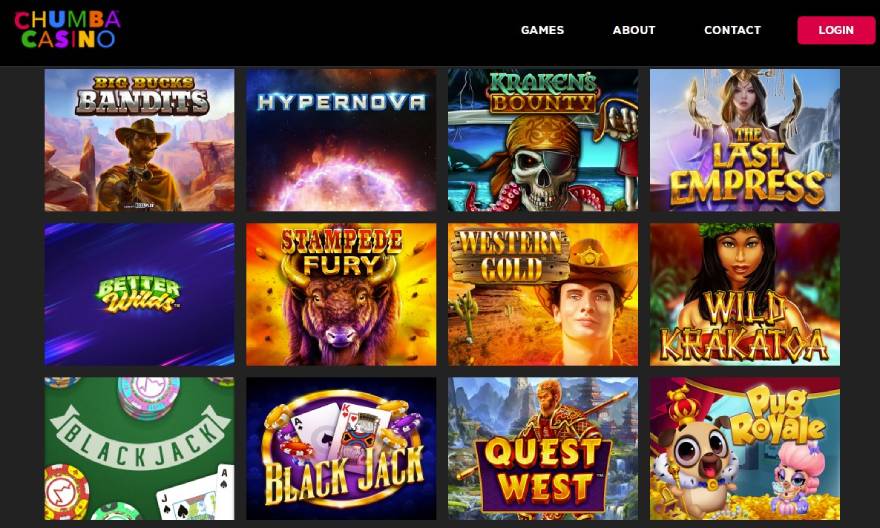Choose the Western Gold game
This screenshot has width=880, height=528.
543,294
